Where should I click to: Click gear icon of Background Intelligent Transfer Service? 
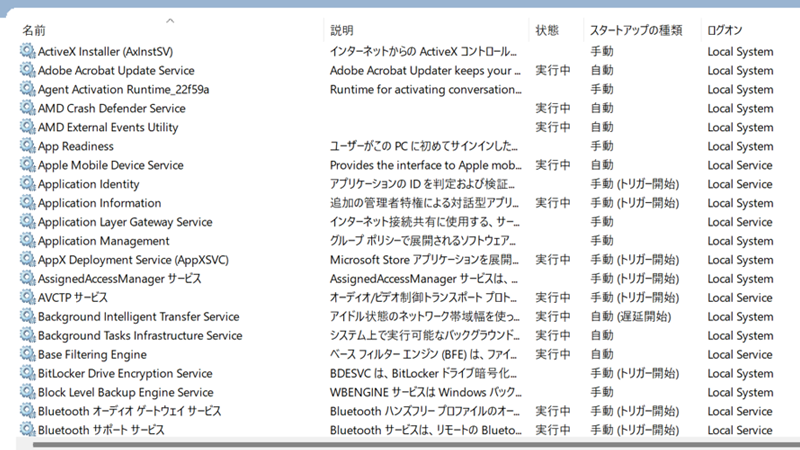point(27,316)
